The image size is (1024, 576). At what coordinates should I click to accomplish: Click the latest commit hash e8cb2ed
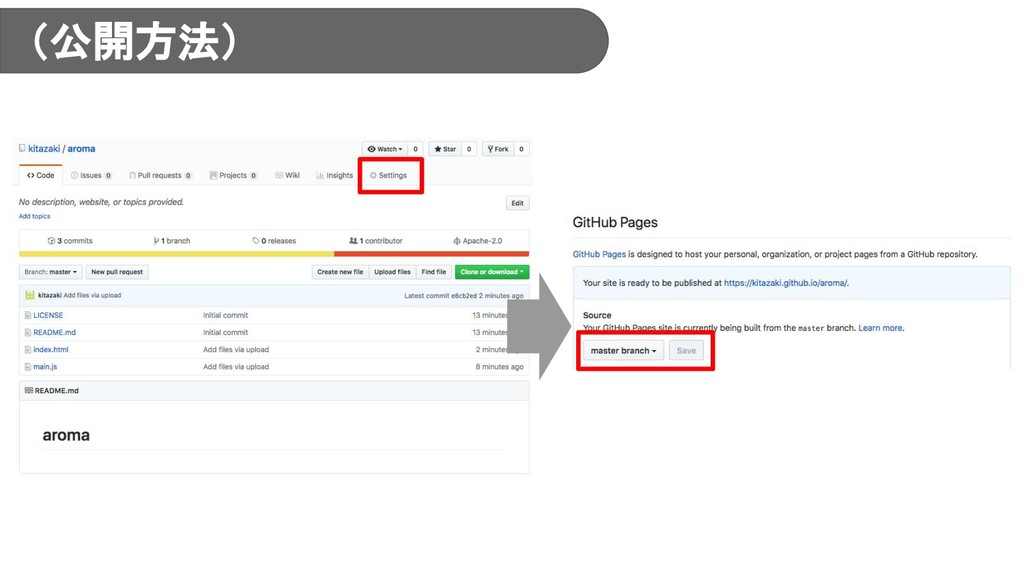(x=464, y=296)
